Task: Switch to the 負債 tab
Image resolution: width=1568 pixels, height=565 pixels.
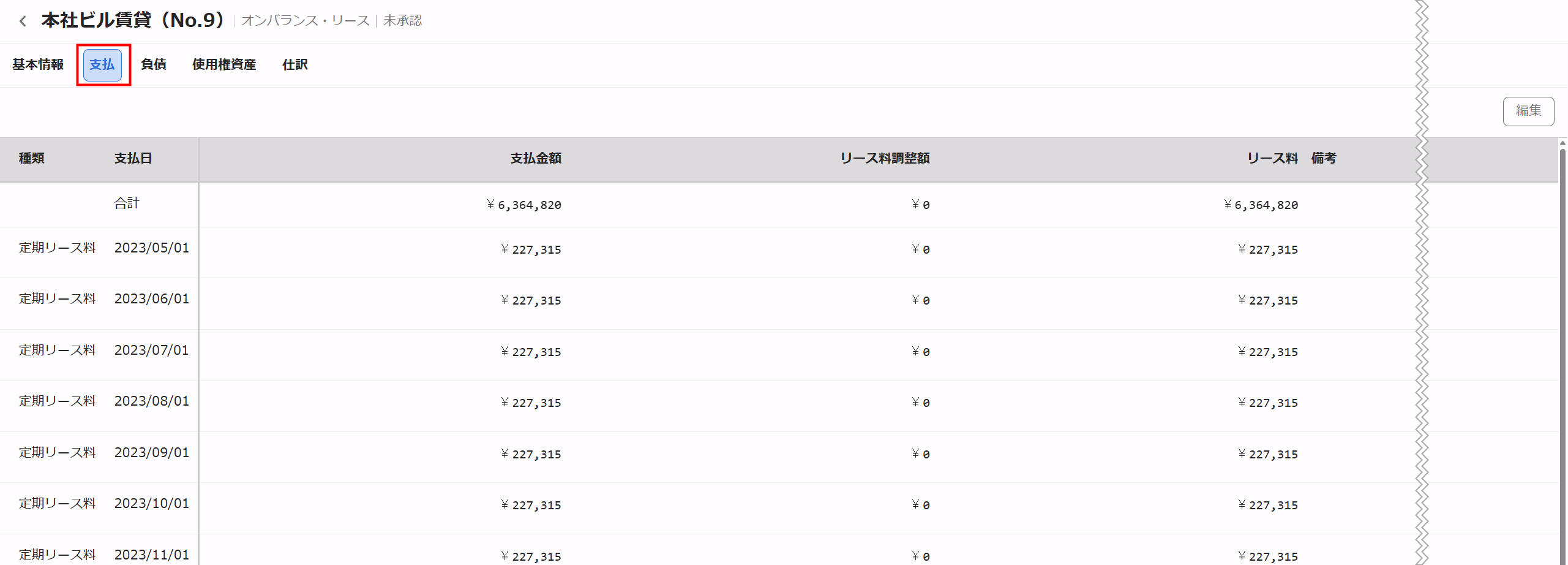Action: coord(154,64)
